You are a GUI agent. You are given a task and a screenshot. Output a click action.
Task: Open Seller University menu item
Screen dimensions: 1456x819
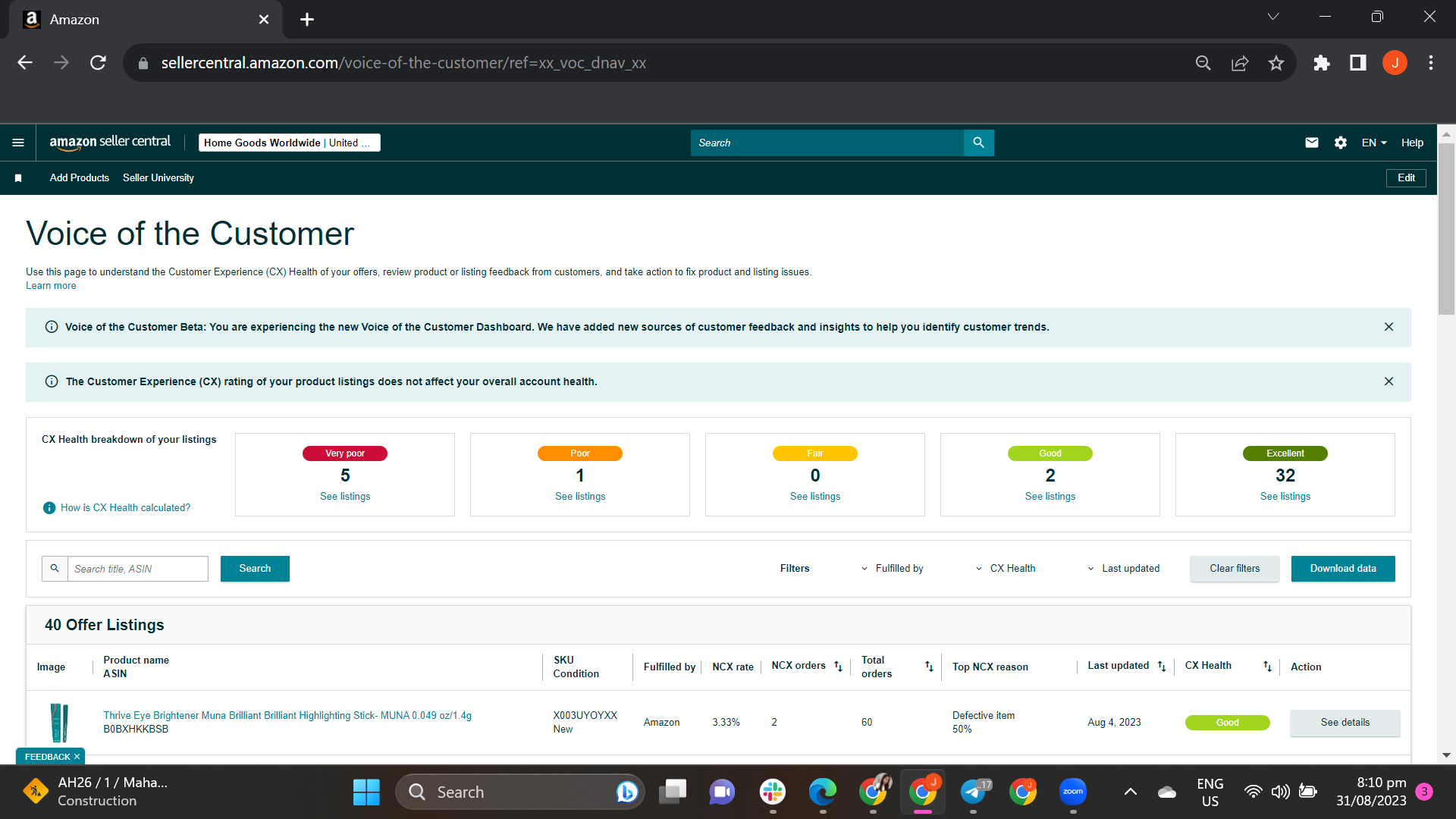pos(158,178)
